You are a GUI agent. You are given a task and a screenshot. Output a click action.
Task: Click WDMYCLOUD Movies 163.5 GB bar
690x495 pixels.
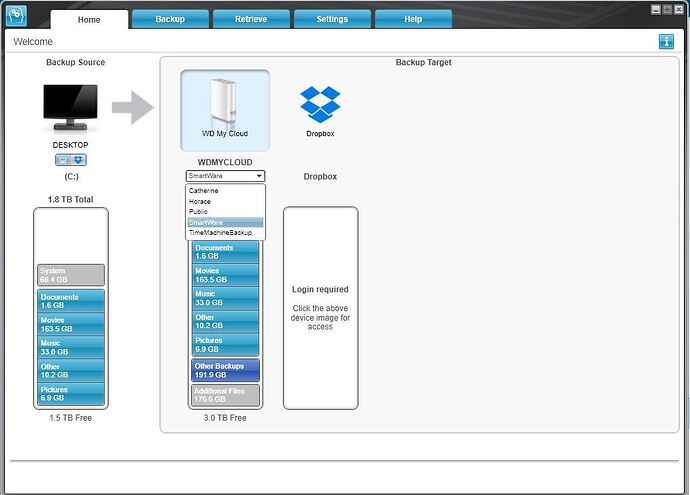click(x=225, y=275)
